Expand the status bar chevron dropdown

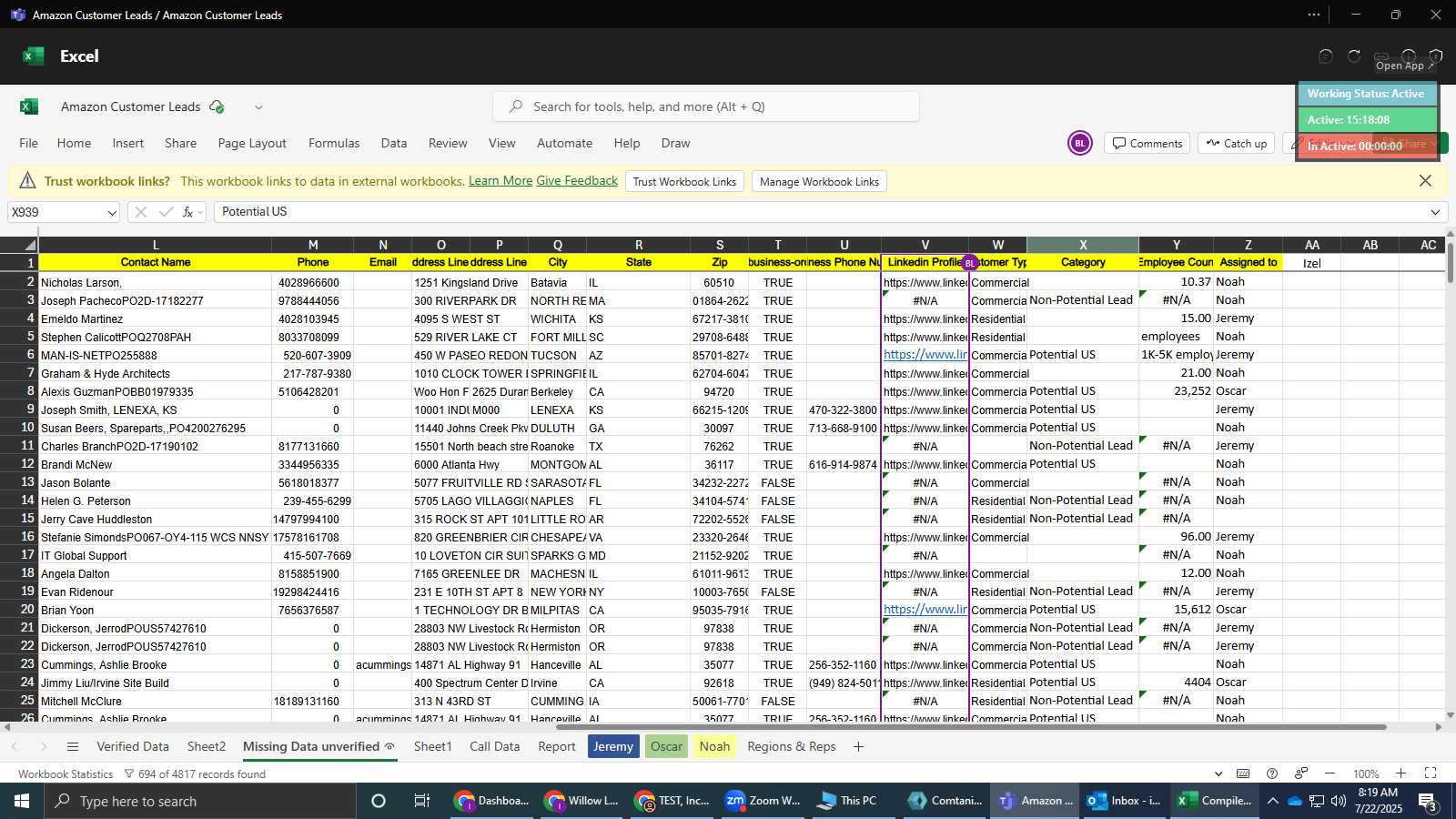(x=1218, y=774)
